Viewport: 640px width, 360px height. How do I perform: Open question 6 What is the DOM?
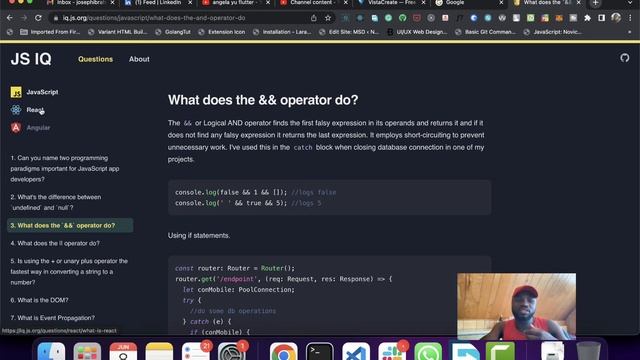coord(40,300)
